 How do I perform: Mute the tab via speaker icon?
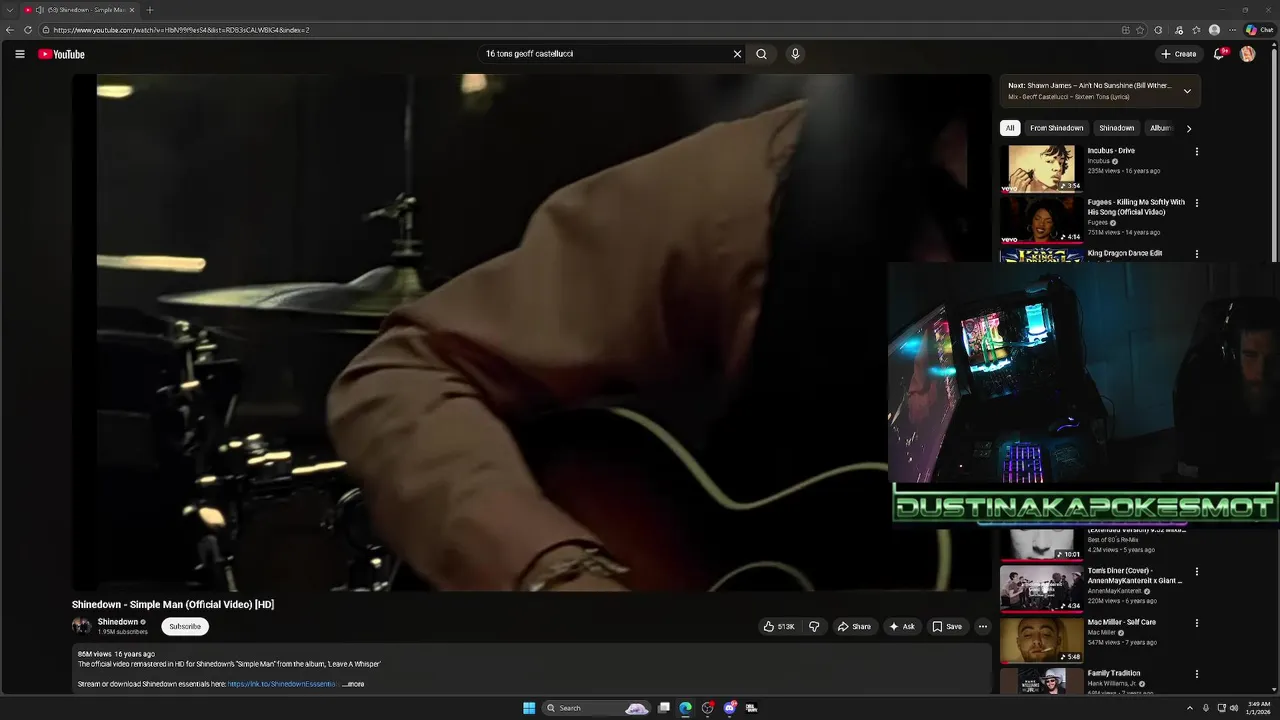point(40,10)
